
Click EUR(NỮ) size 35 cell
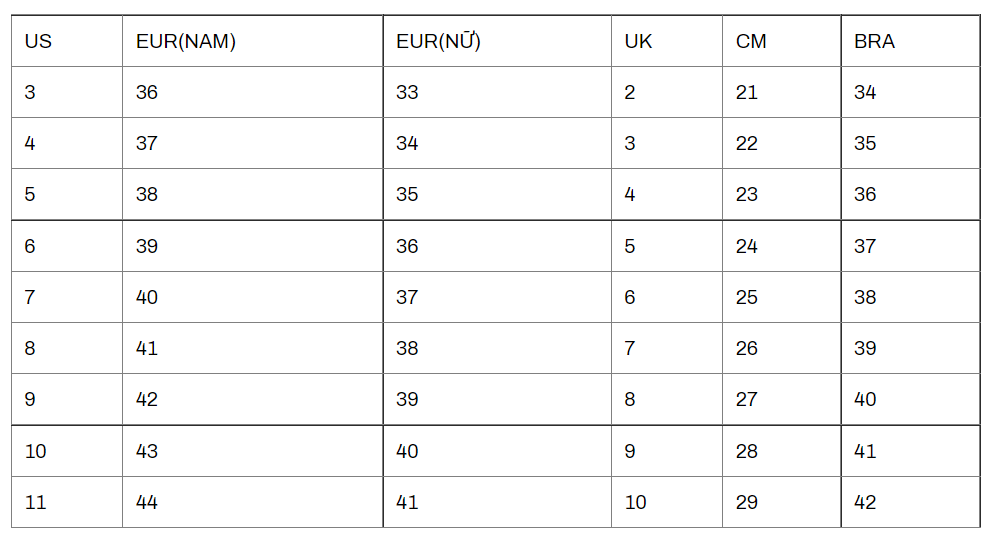pos(407,195)
